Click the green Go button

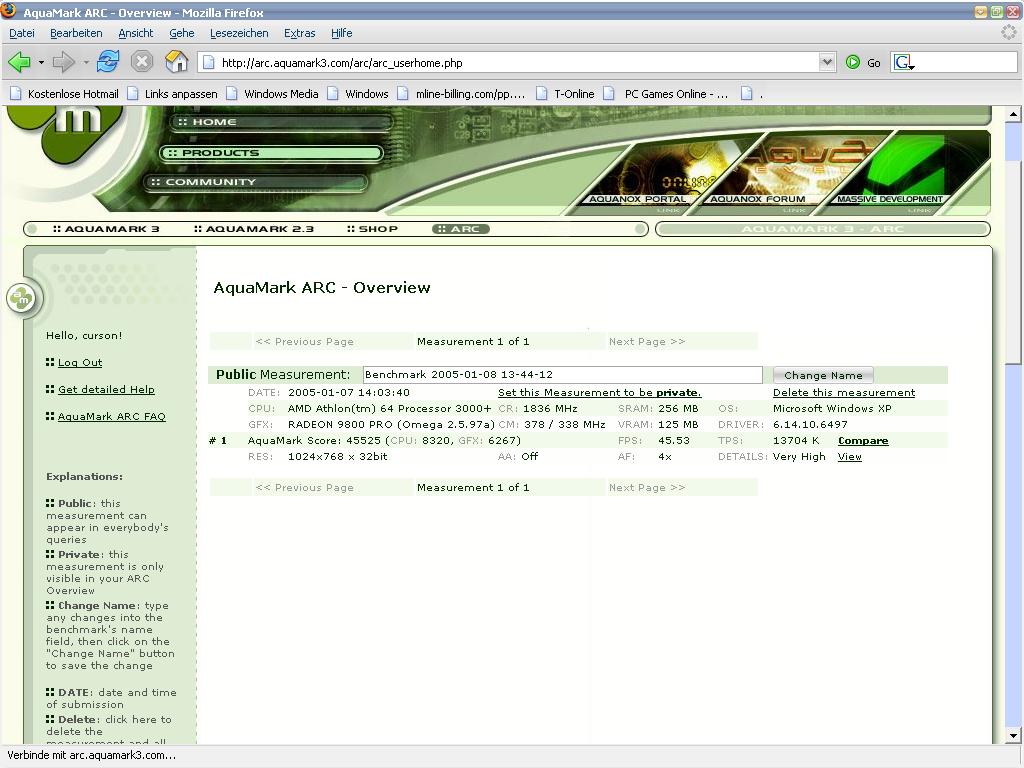pos(863,63)
